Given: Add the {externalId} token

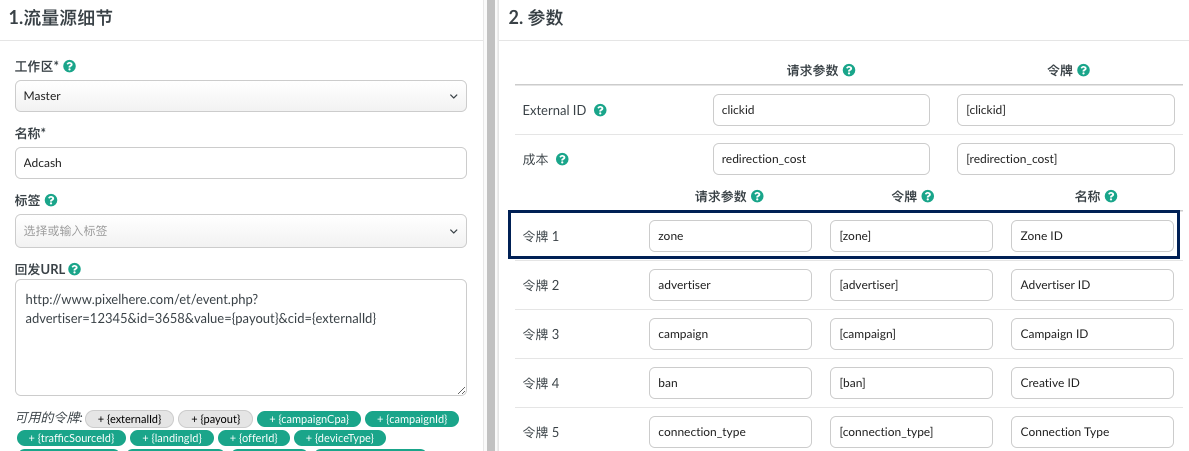Looking at the screenshot, I should [x=130, y=419].
